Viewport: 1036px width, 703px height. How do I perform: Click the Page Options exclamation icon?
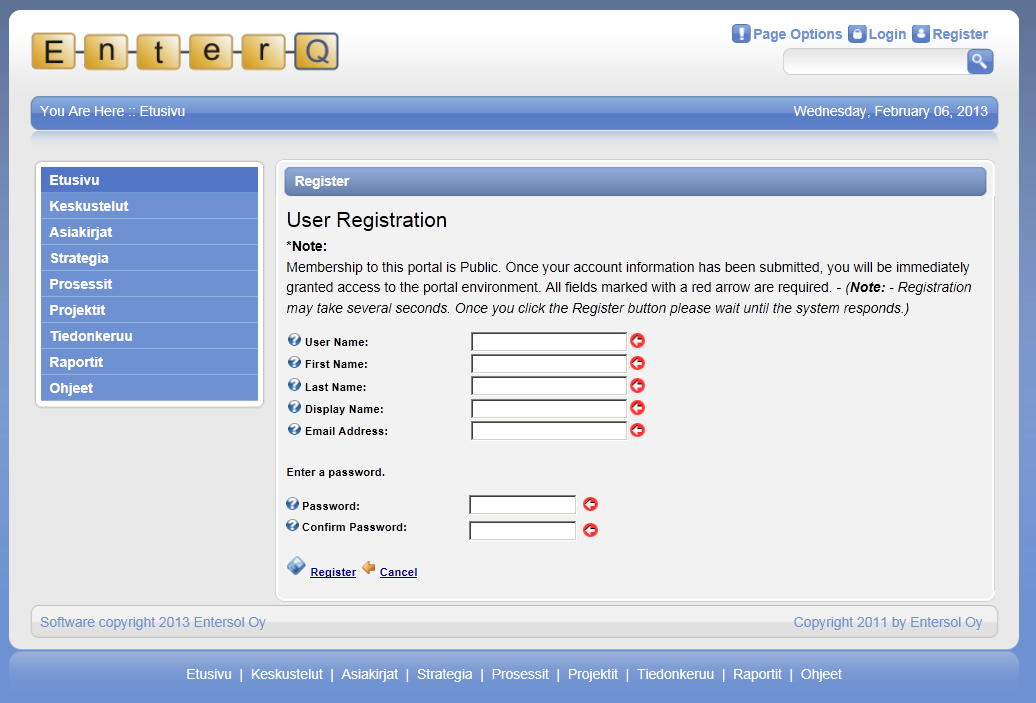click(741, 34)
